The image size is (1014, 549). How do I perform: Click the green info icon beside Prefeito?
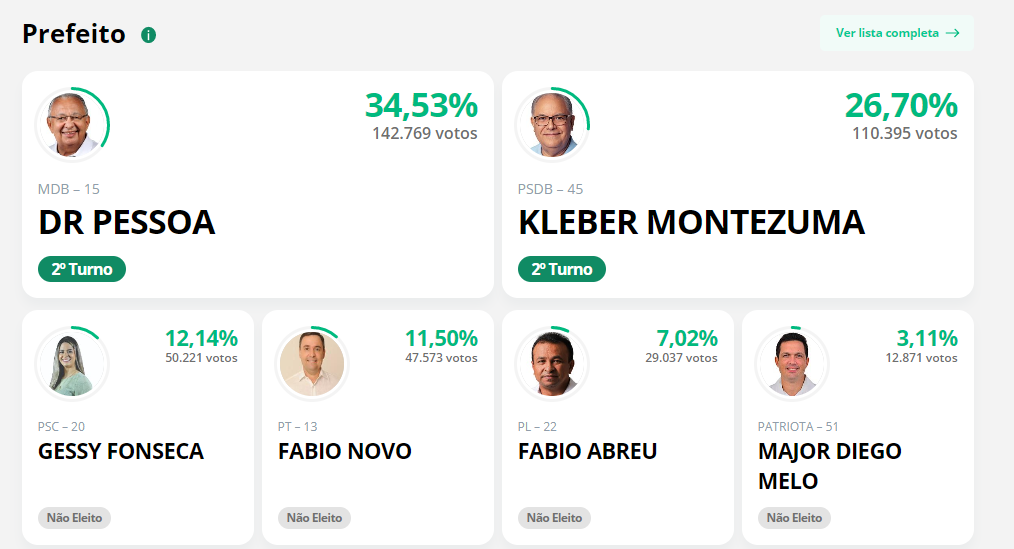point(149,35)
